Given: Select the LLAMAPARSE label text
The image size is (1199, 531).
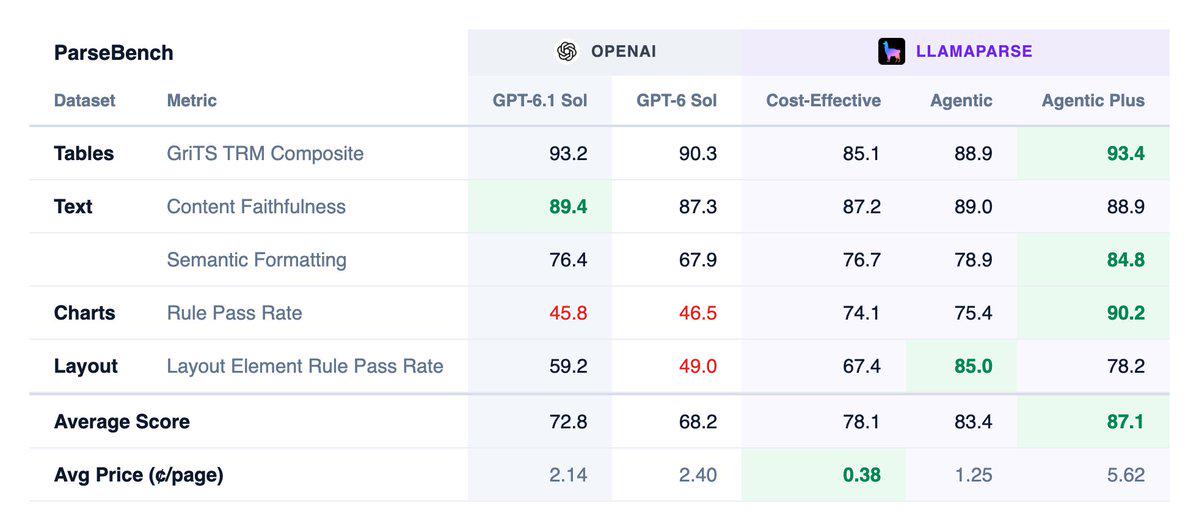Looking at the screenshot, I should 974,51.
